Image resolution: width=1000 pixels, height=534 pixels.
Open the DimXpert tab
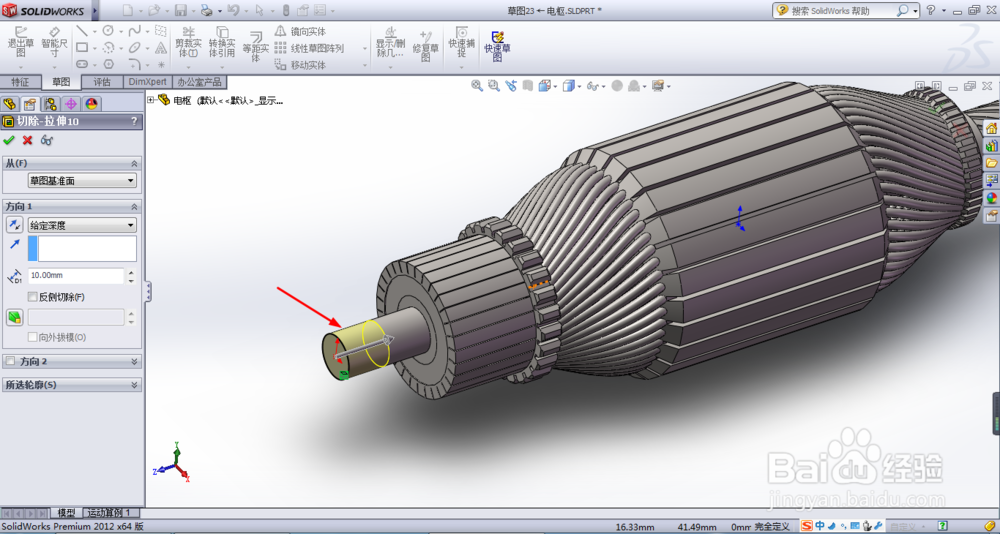(147, 82)
